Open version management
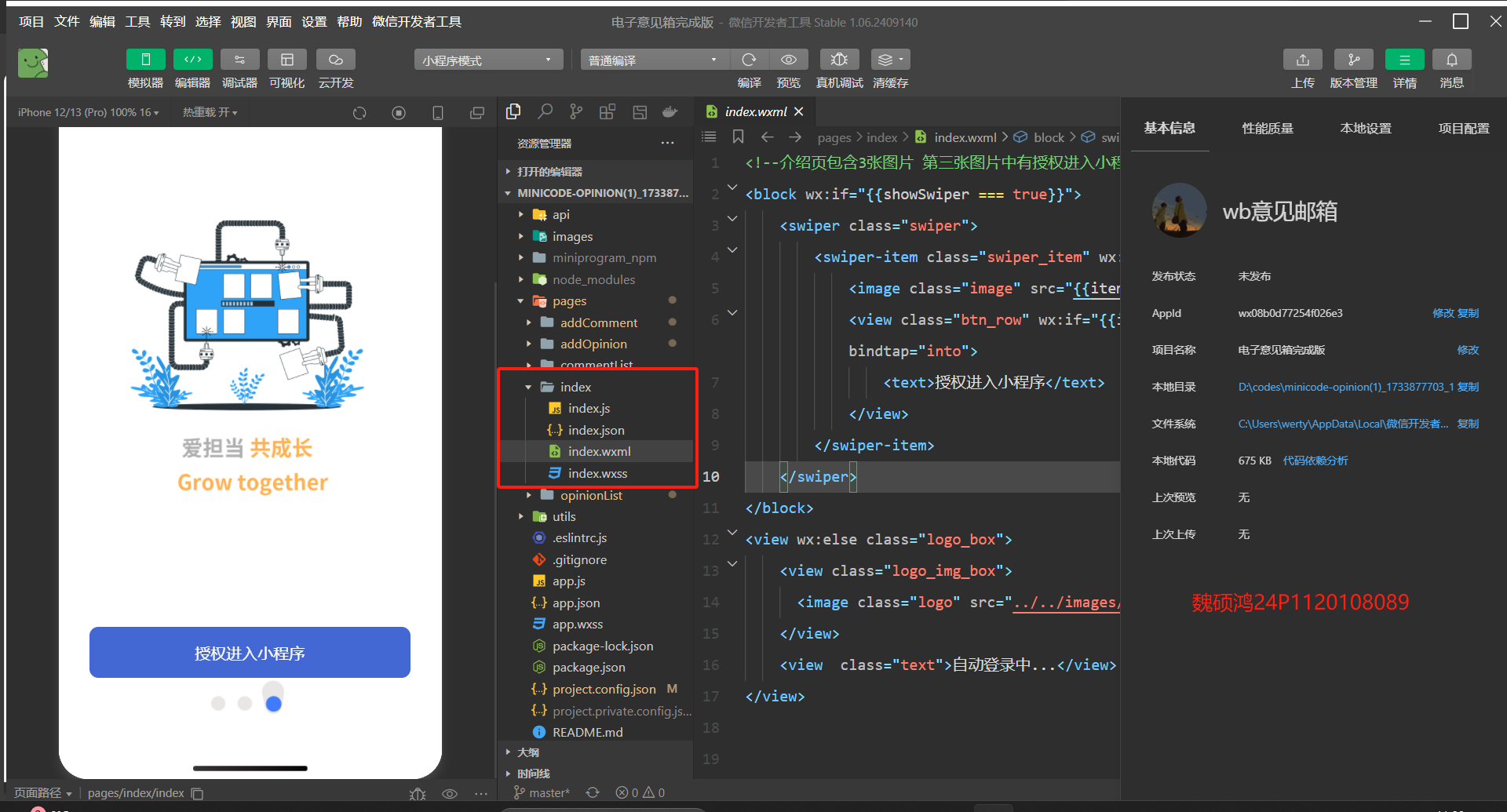Viewport: 1507px width, 812px height. pyautogui.click(x=1353, y=60)
